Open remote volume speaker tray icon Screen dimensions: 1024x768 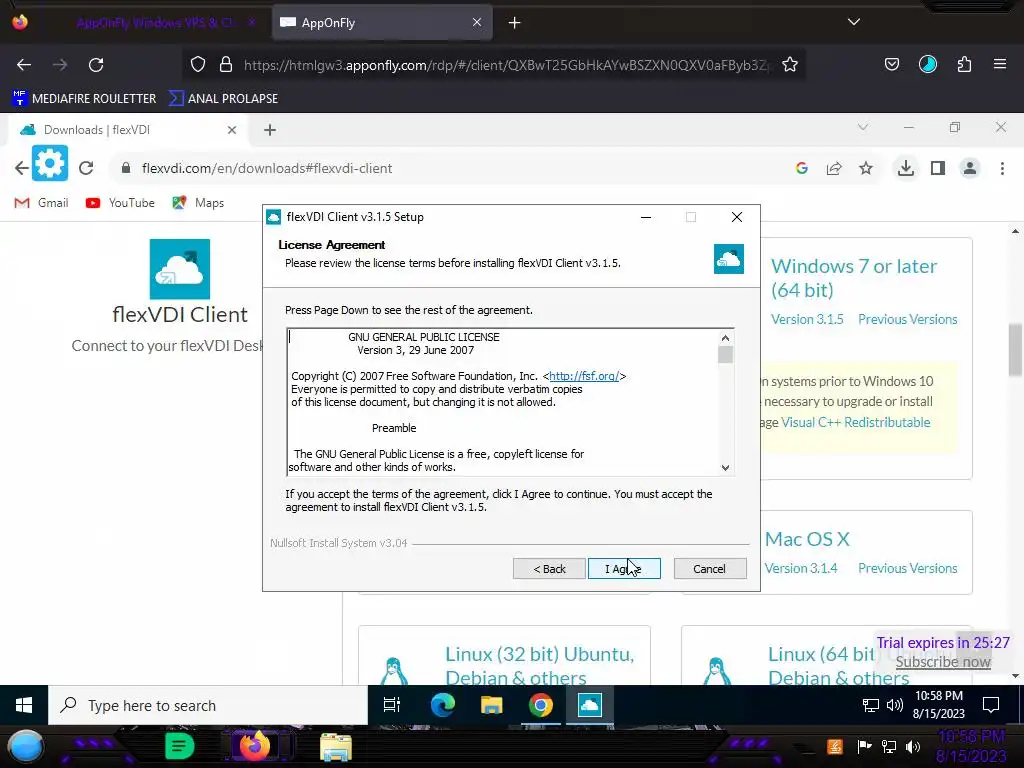pos(895,705)
